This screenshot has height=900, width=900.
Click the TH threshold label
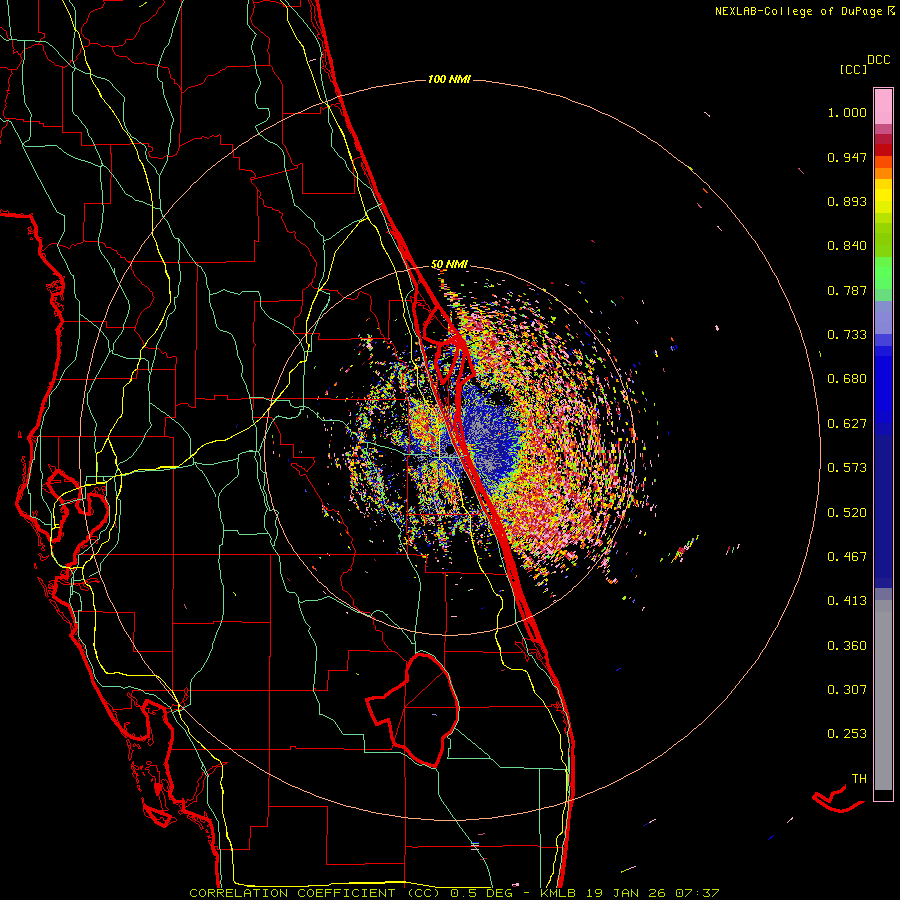click(859, 779)
